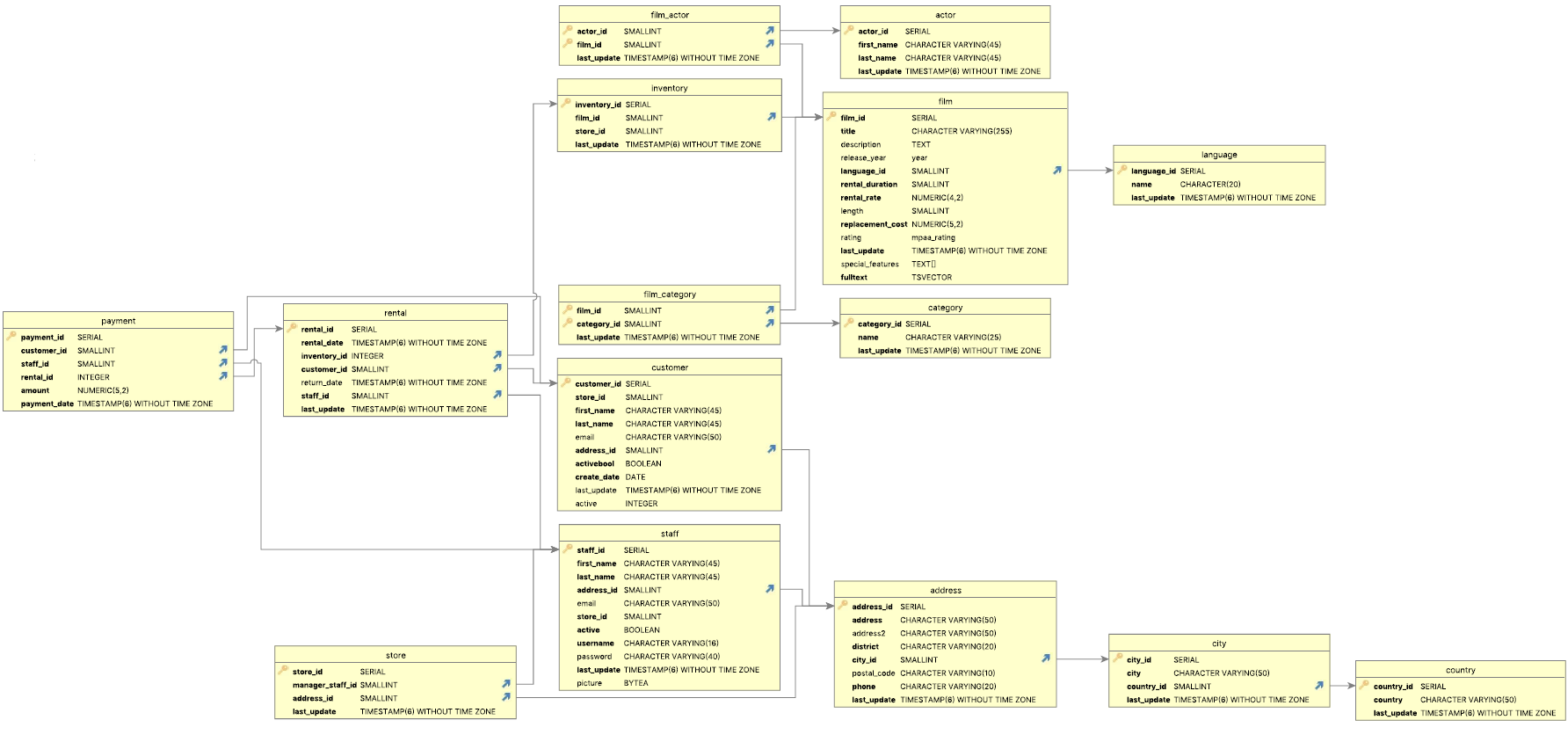Click the key icon beside address_id in address table
The height and width of the screenshot is (742, 1568).
pos(843,605)
